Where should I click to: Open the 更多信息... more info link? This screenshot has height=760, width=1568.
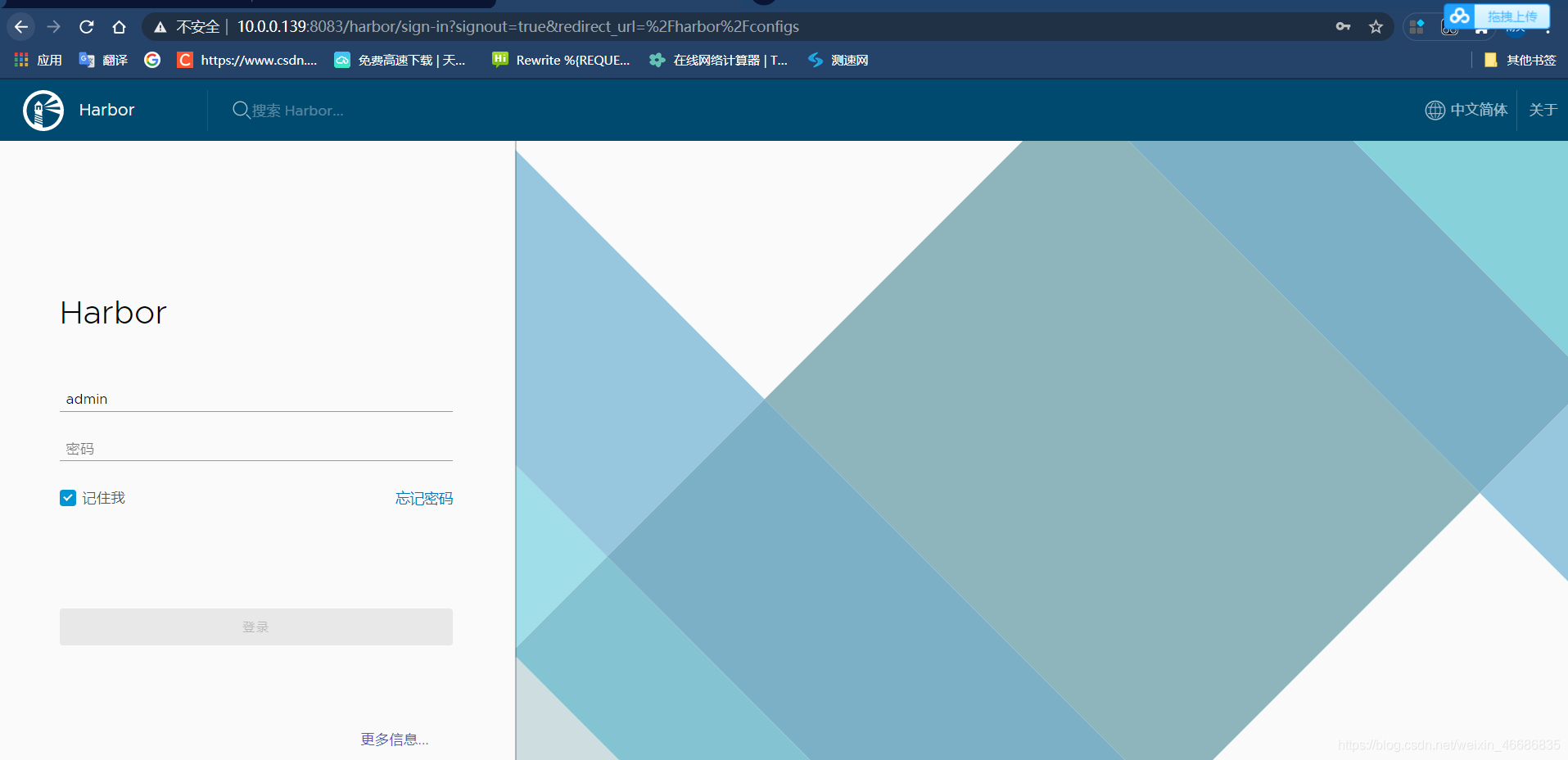(395, 740)
